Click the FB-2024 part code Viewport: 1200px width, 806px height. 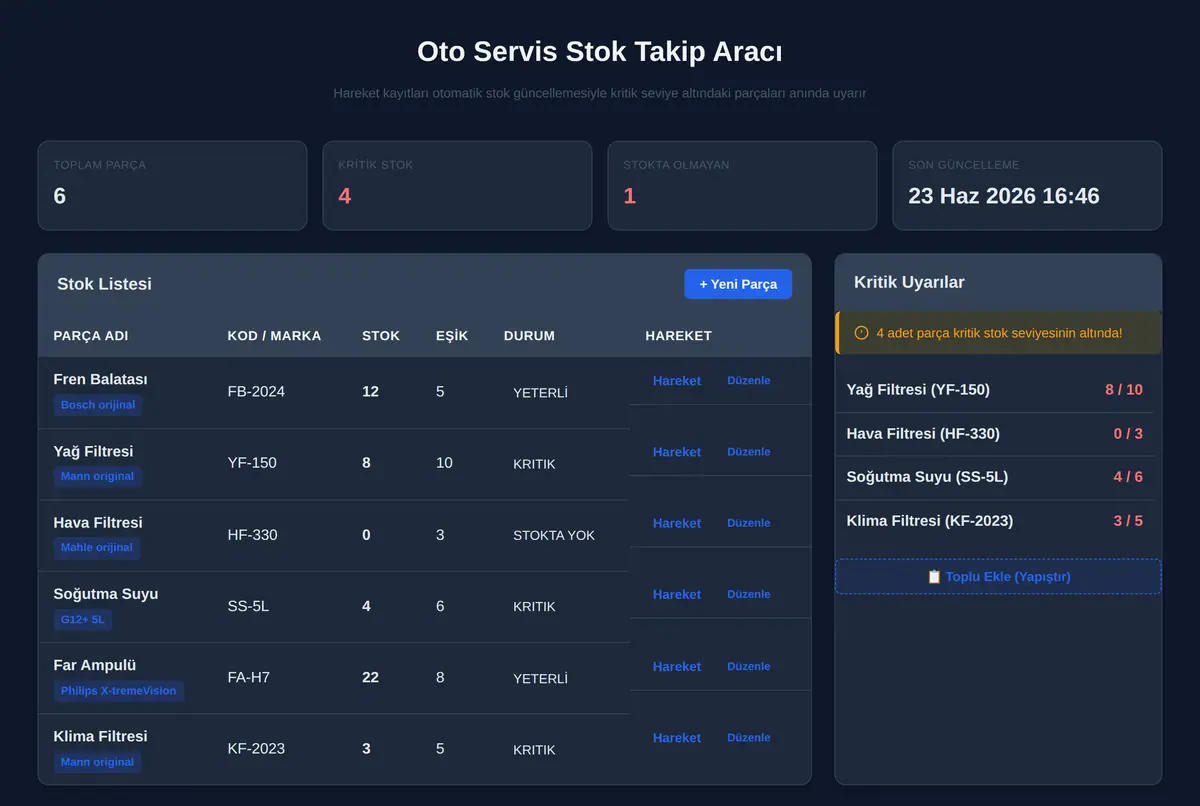pos(256,392)
